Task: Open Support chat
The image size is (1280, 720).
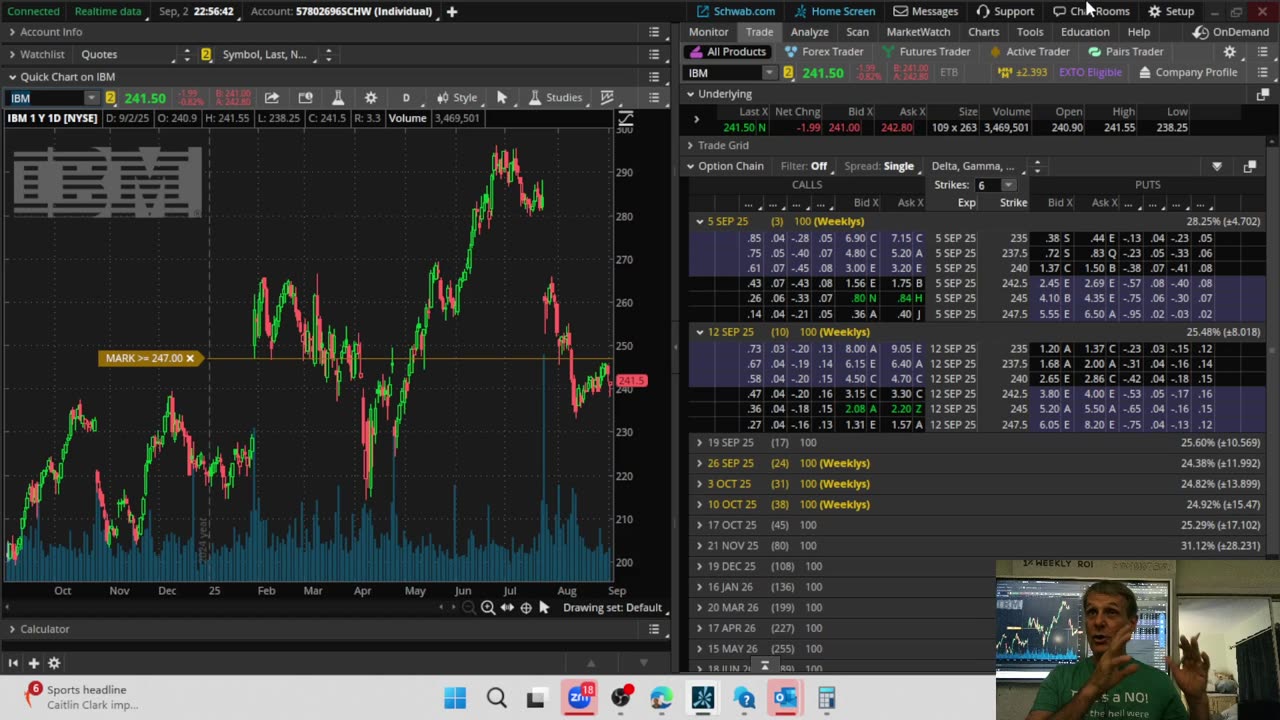Action: tap(1005, 11)
